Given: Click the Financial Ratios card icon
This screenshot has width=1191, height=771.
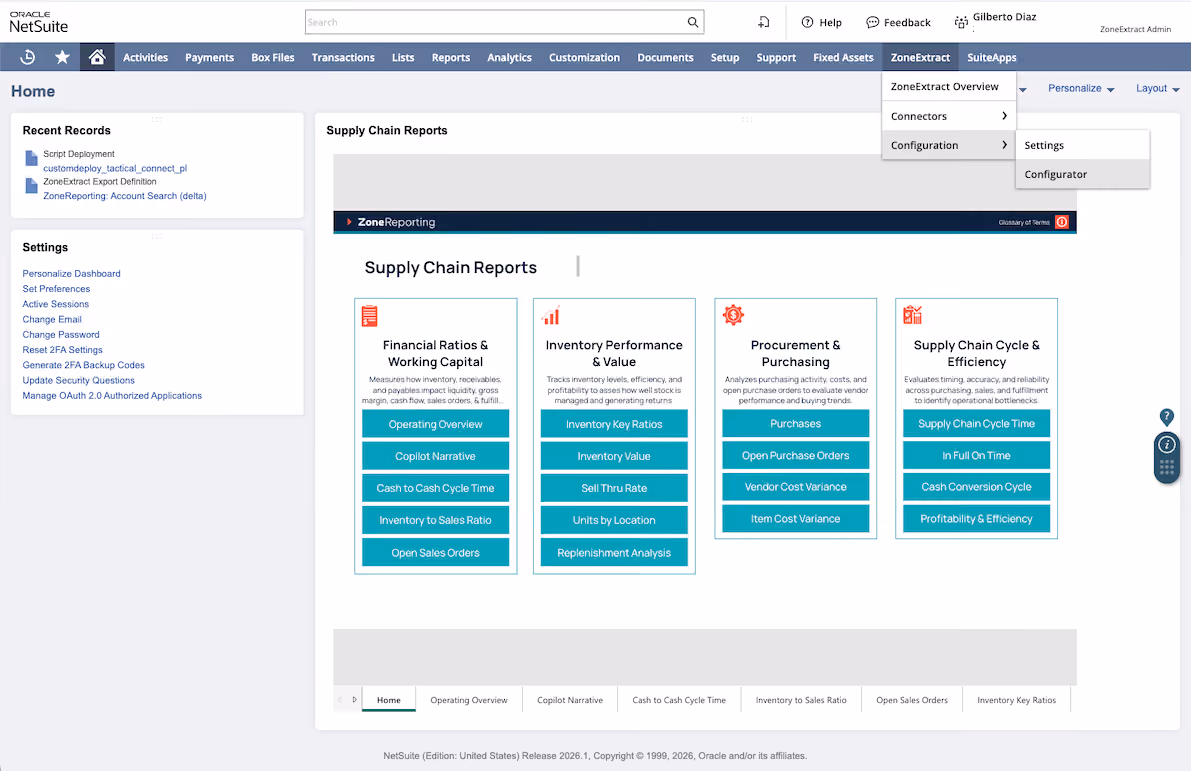Looking at the screenshot, I should point(369,316).
